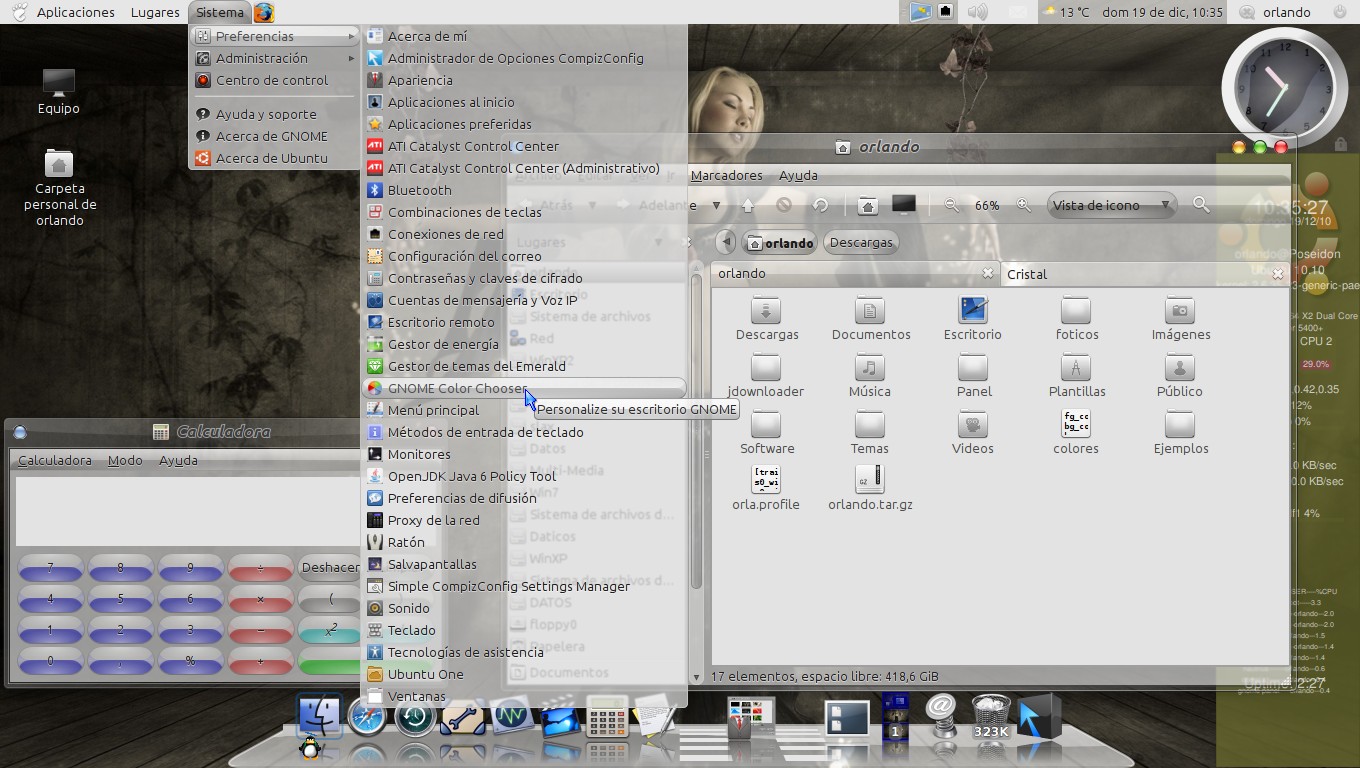Screen dimensions: 1360x768
Task: Select the Documentos folder
Action: click(871, 319)
